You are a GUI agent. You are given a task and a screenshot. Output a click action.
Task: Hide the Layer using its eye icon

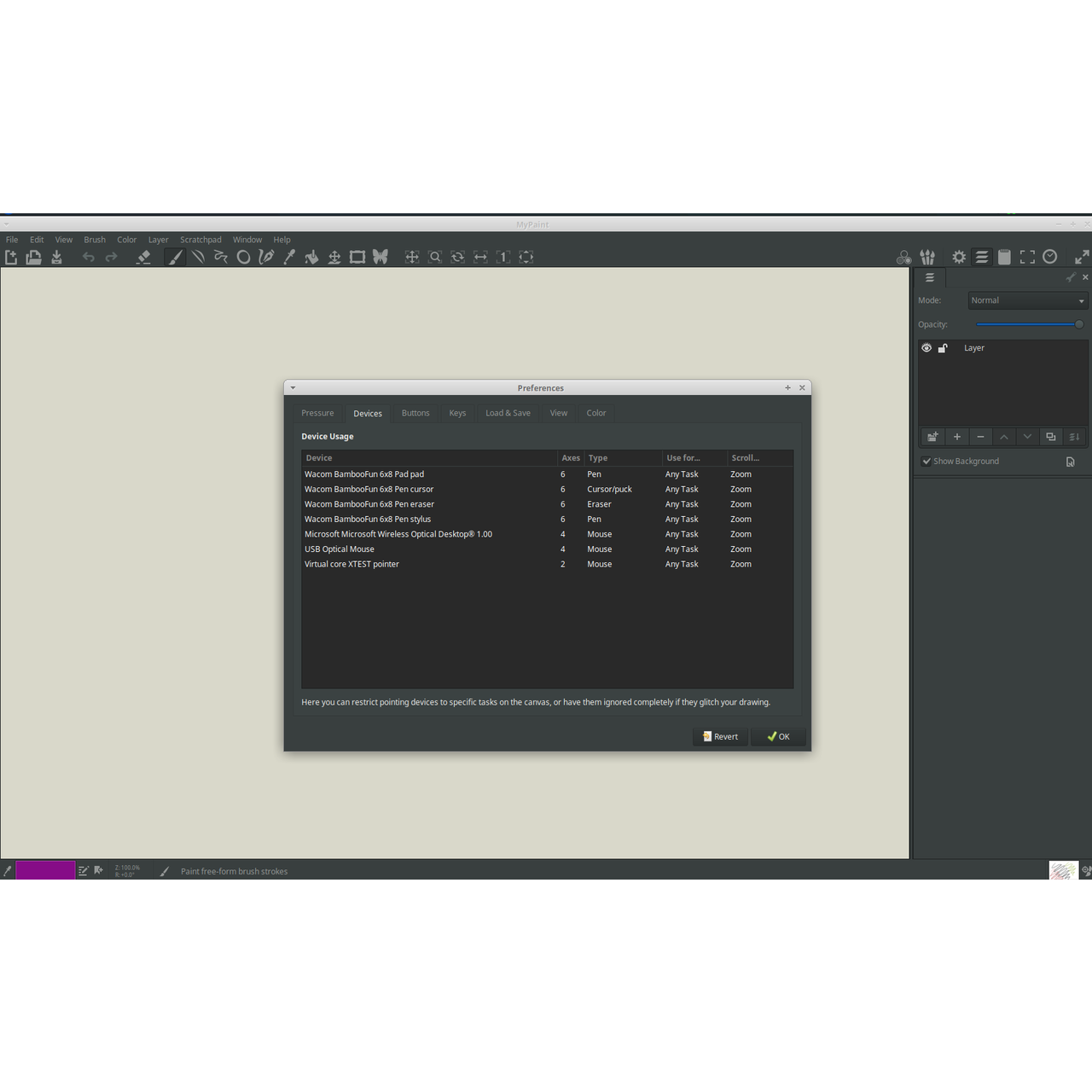coord(926,348)
